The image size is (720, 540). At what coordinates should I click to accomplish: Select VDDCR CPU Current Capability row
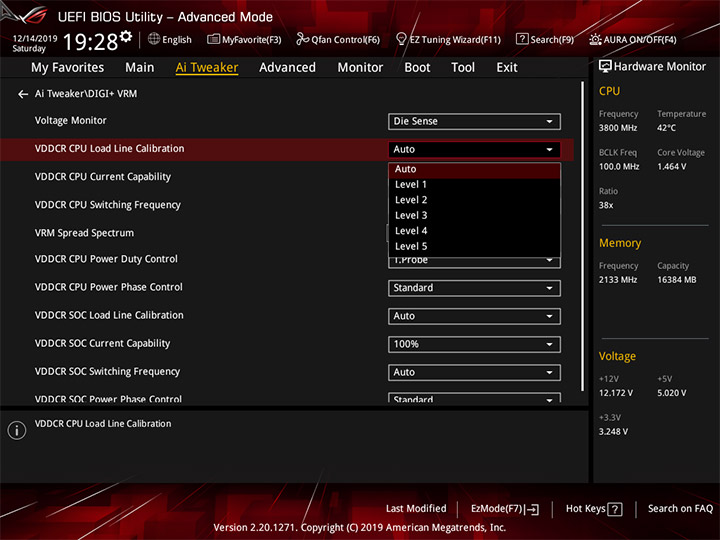[103, 177]
